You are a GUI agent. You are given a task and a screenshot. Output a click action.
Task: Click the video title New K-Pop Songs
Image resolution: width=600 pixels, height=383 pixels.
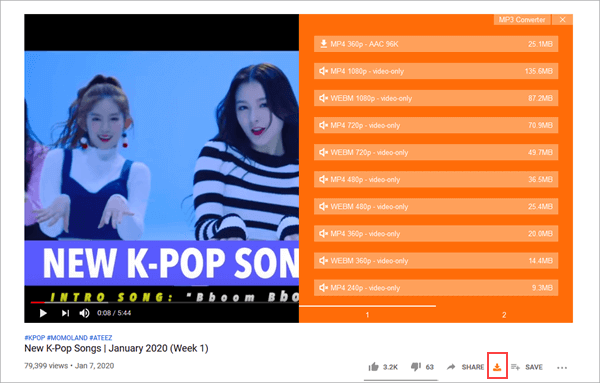[116, 349]
